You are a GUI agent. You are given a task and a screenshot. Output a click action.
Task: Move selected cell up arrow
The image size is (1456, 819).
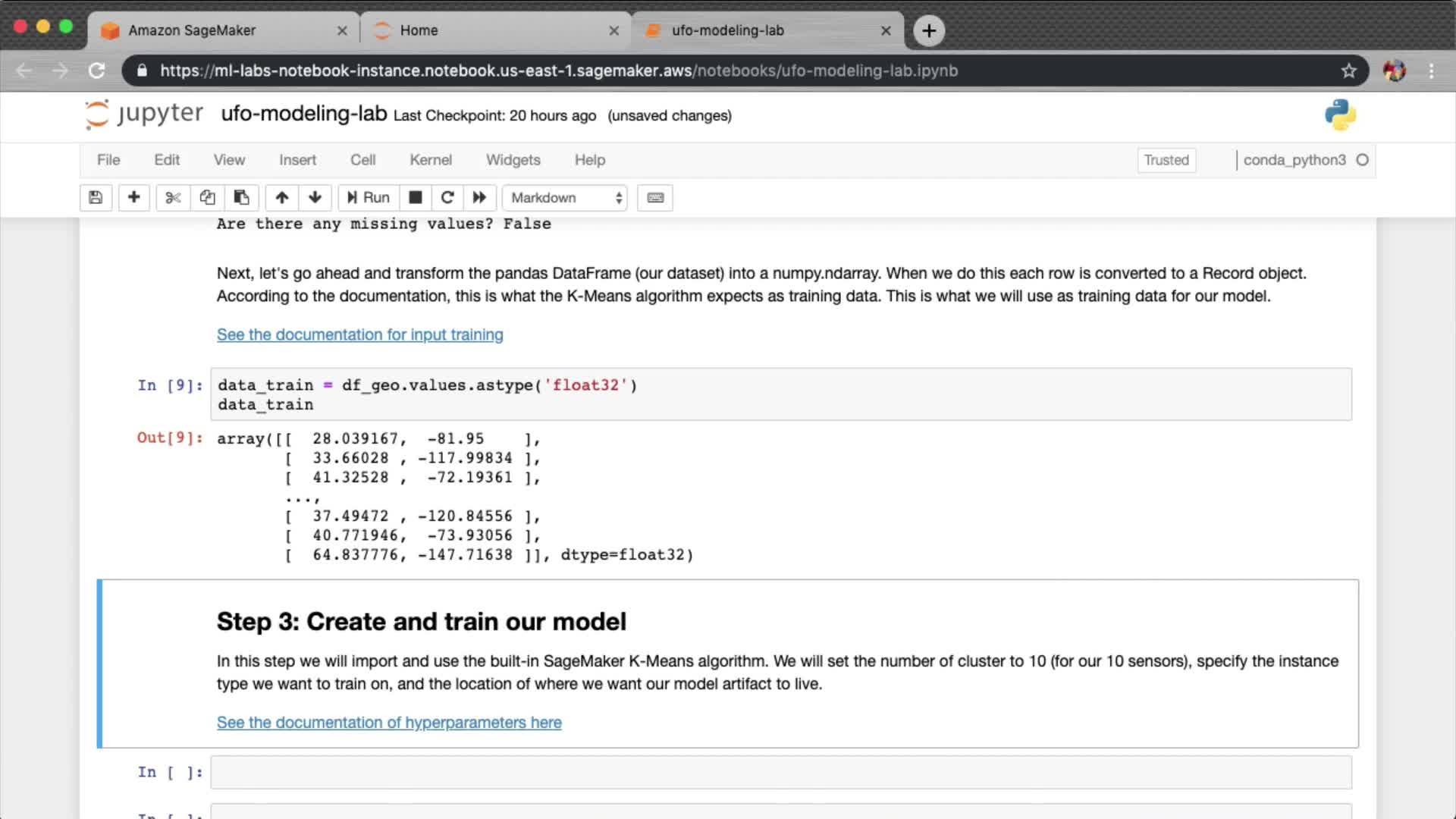(282, 198)
